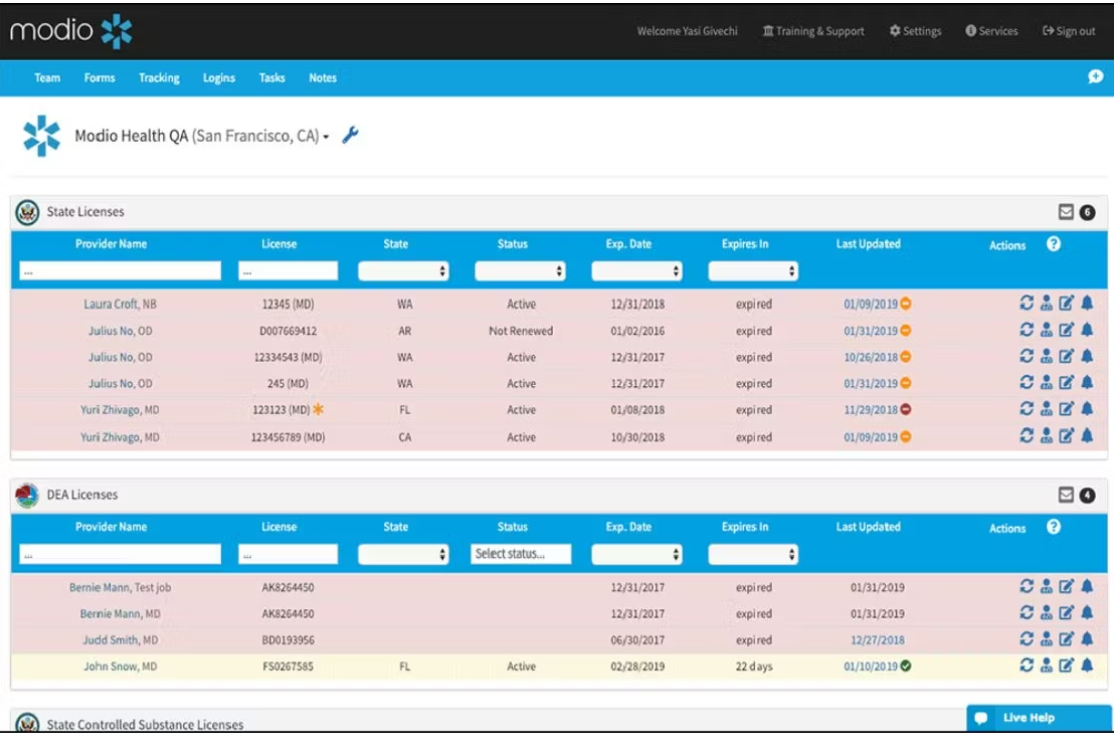Edit the Bernie Mann, MD DEA license
This screenshot has height=735, width=1114.
(x=1066, y=613)
